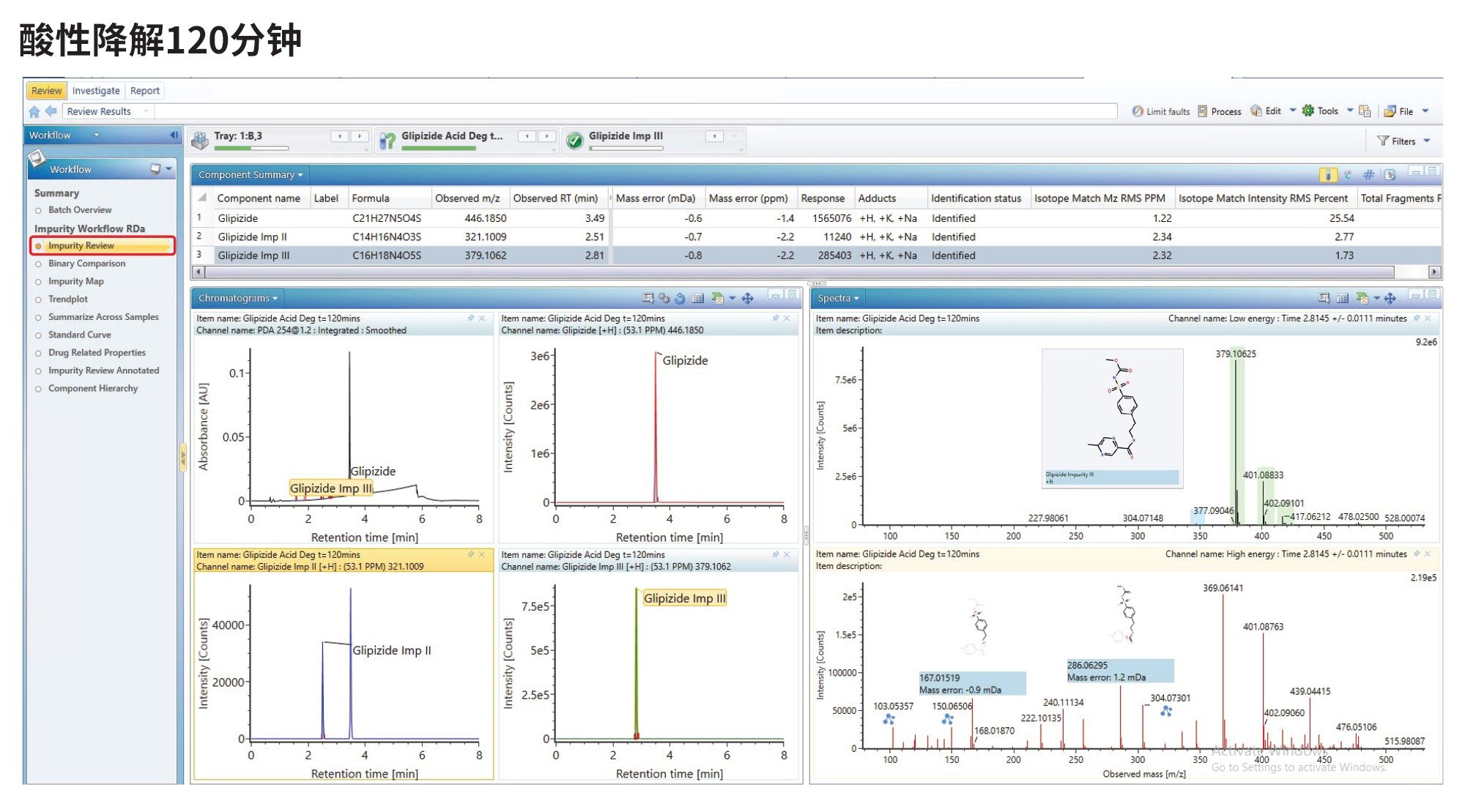This screenshot has width=1465, height=812.
Task: Click the File folder icon
Action: (1390, 111)
